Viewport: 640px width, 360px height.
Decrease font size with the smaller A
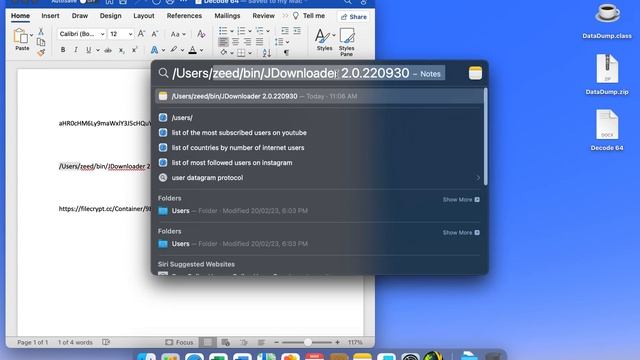pyautogui.click(x=155, y=34)
